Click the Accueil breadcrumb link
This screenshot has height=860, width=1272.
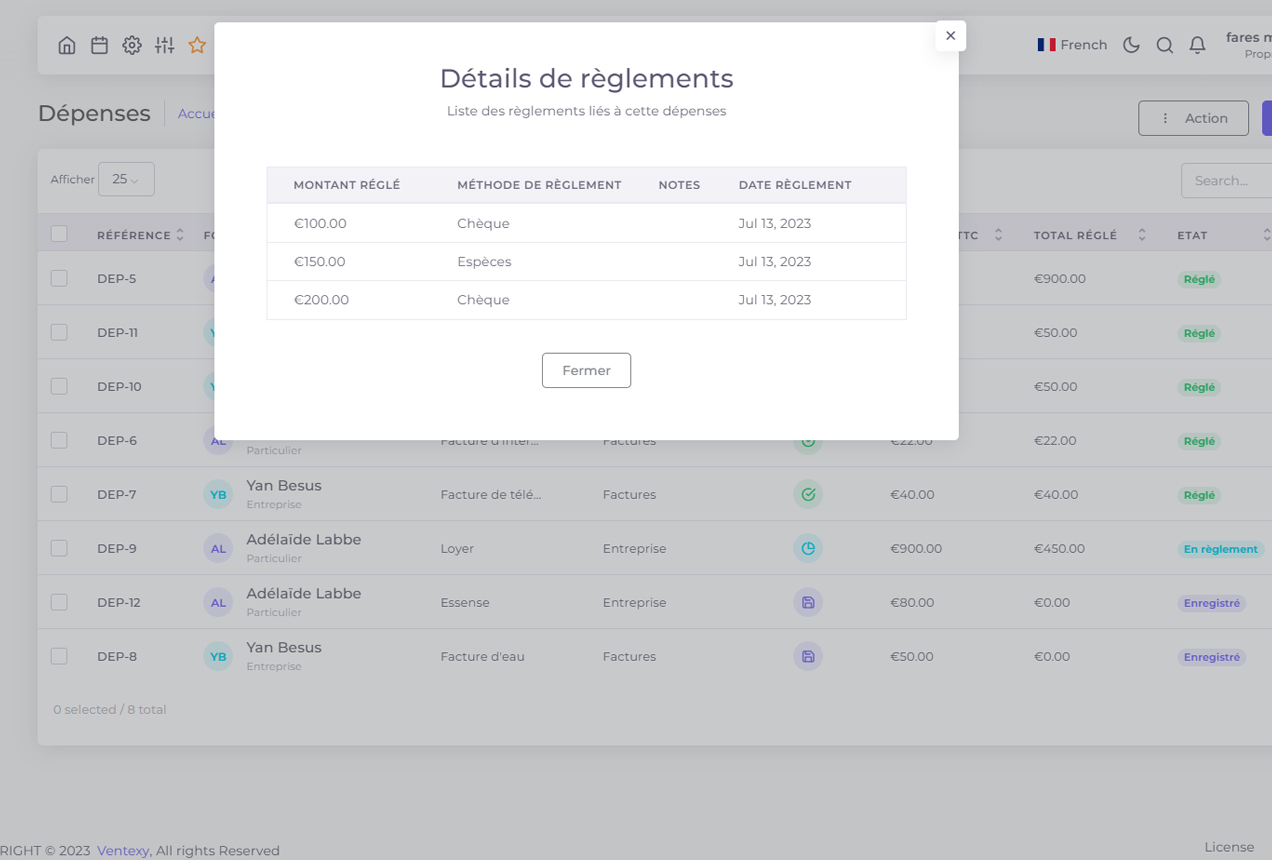click(197, 114)
